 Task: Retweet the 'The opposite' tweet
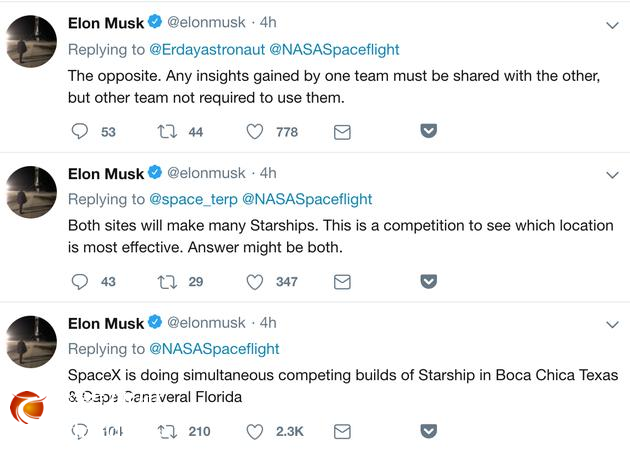(166, 131)
